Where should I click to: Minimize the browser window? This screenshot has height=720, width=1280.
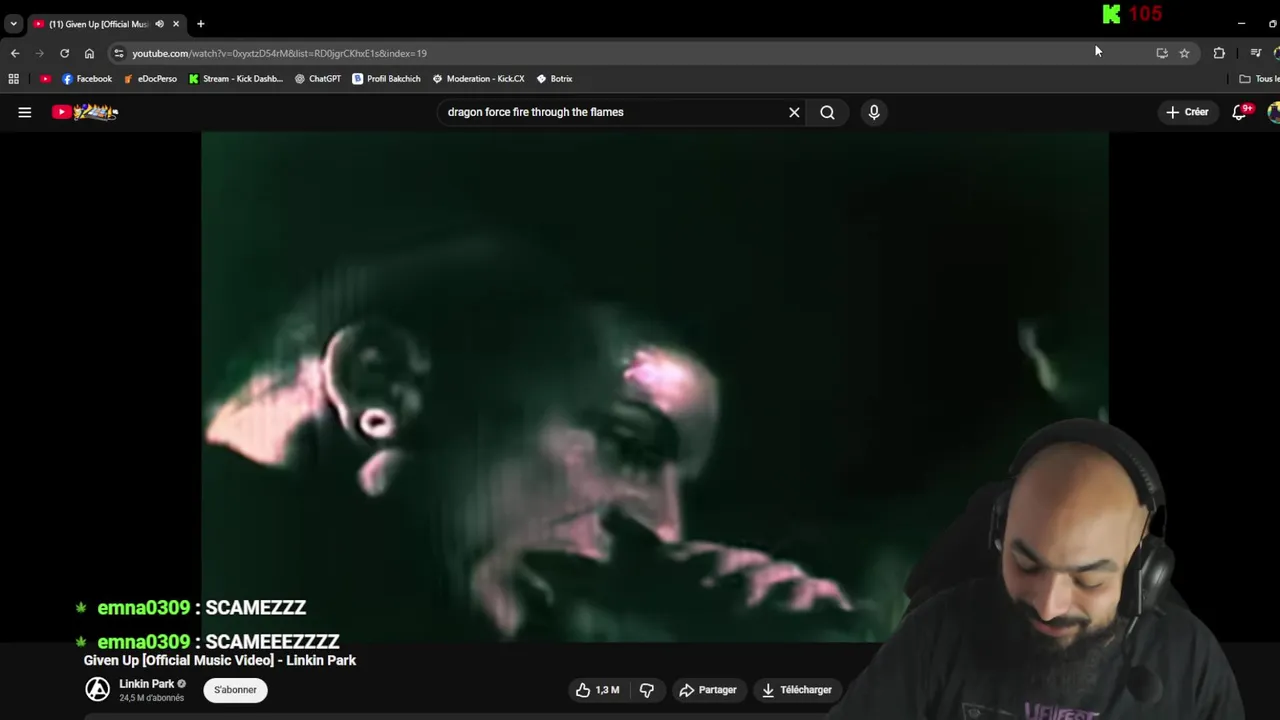click(1241, 24)
